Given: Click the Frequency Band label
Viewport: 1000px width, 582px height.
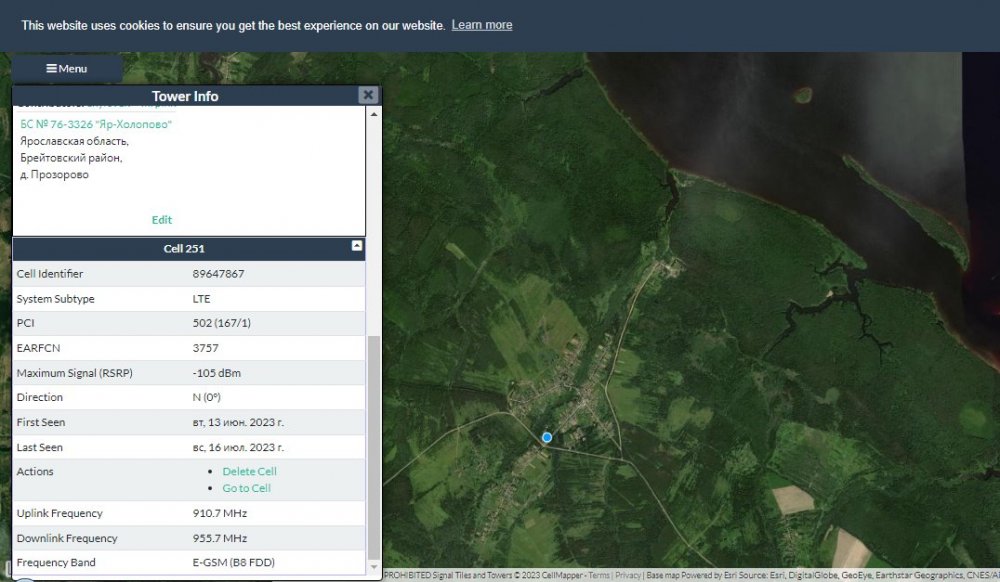Looking at the screenshot, I should pyautogui.click(x=56, y=562).
